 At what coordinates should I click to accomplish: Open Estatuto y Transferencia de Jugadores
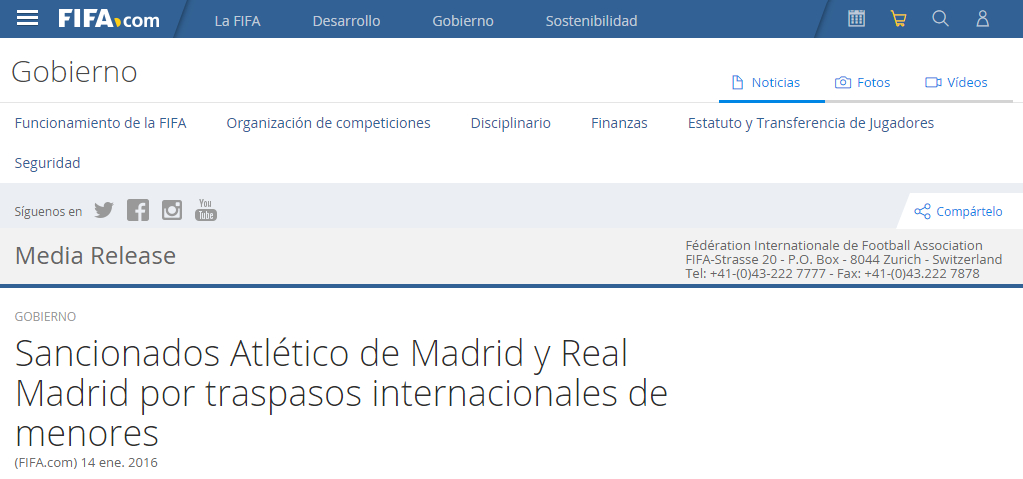click(811, 123)
